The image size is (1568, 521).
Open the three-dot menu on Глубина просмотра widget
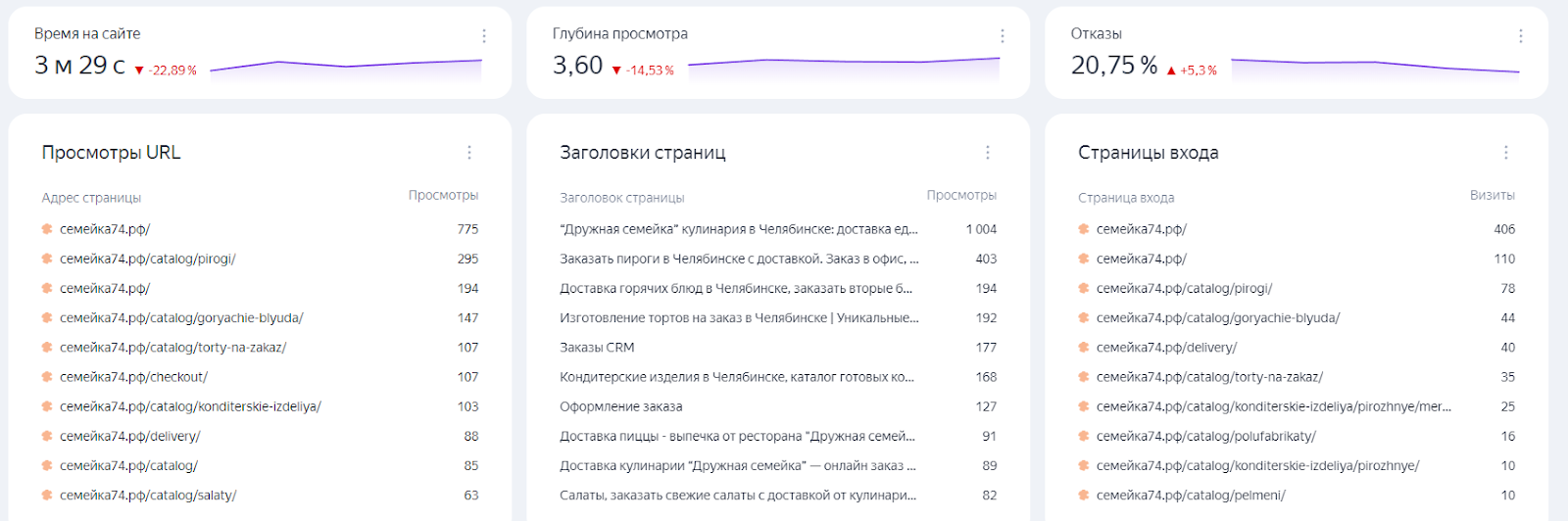coord(1003,36)
